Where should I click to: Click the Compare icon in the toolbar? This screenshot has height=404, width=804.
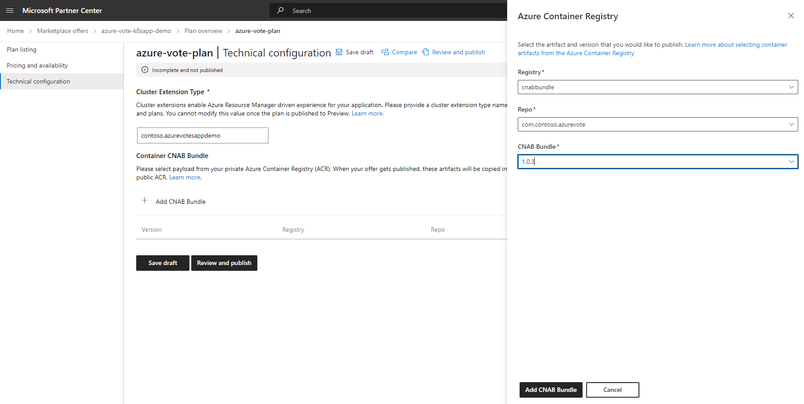point(385,51)
